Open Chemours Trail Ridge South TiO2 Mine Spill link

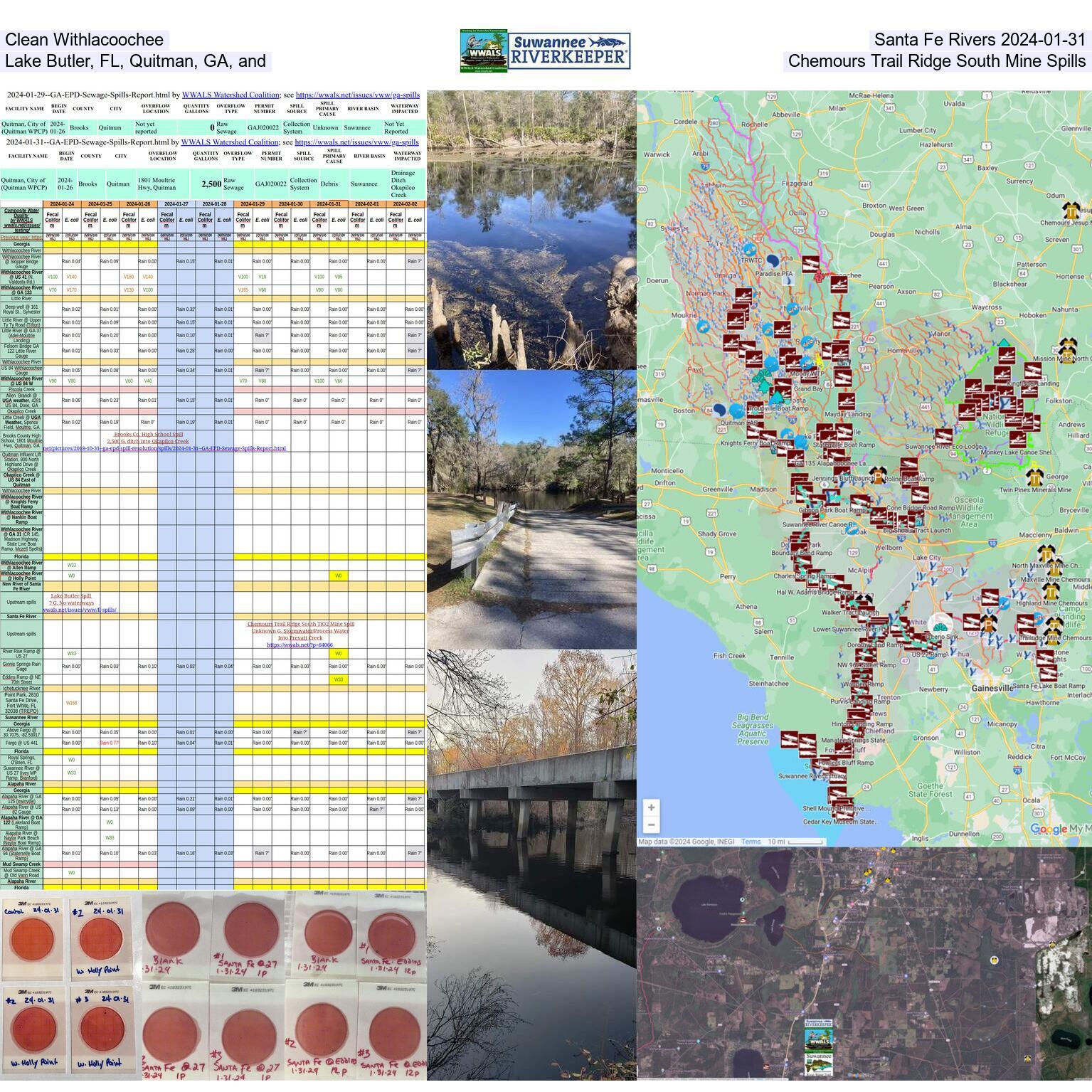(301, 624)
